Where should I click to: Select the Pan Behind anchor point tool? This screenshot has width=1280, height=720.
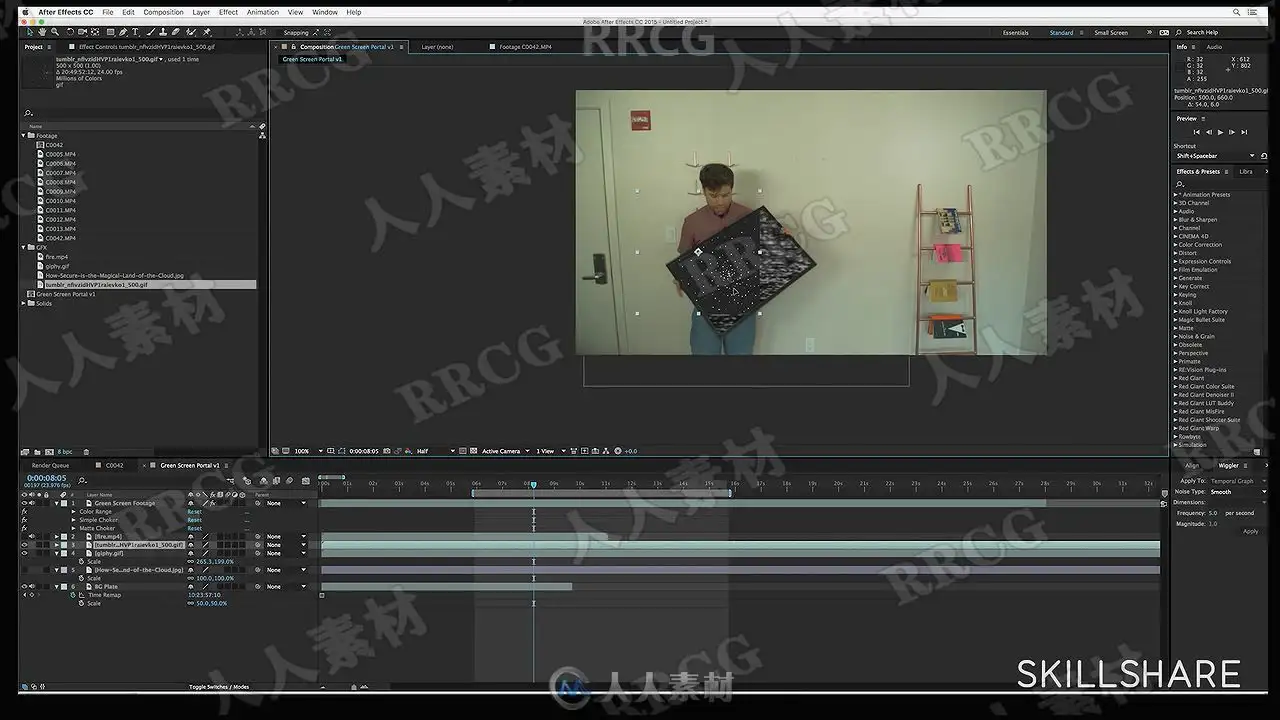pyautogui.click(x=95, y=32)
